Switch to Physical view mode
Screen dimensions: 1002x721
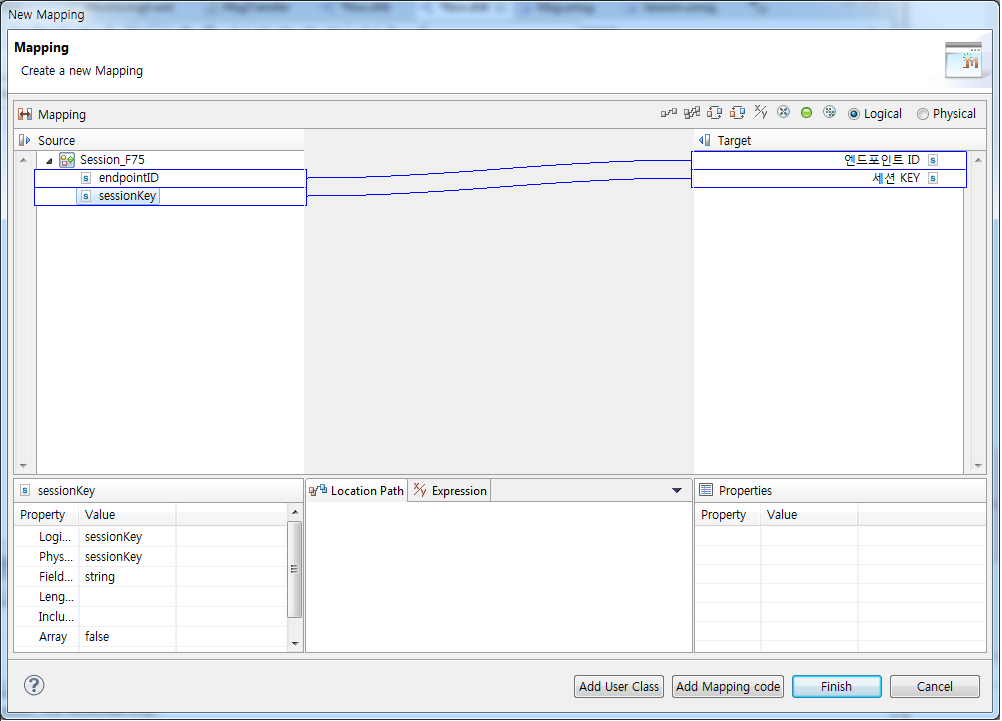click(x=922, y=113)
